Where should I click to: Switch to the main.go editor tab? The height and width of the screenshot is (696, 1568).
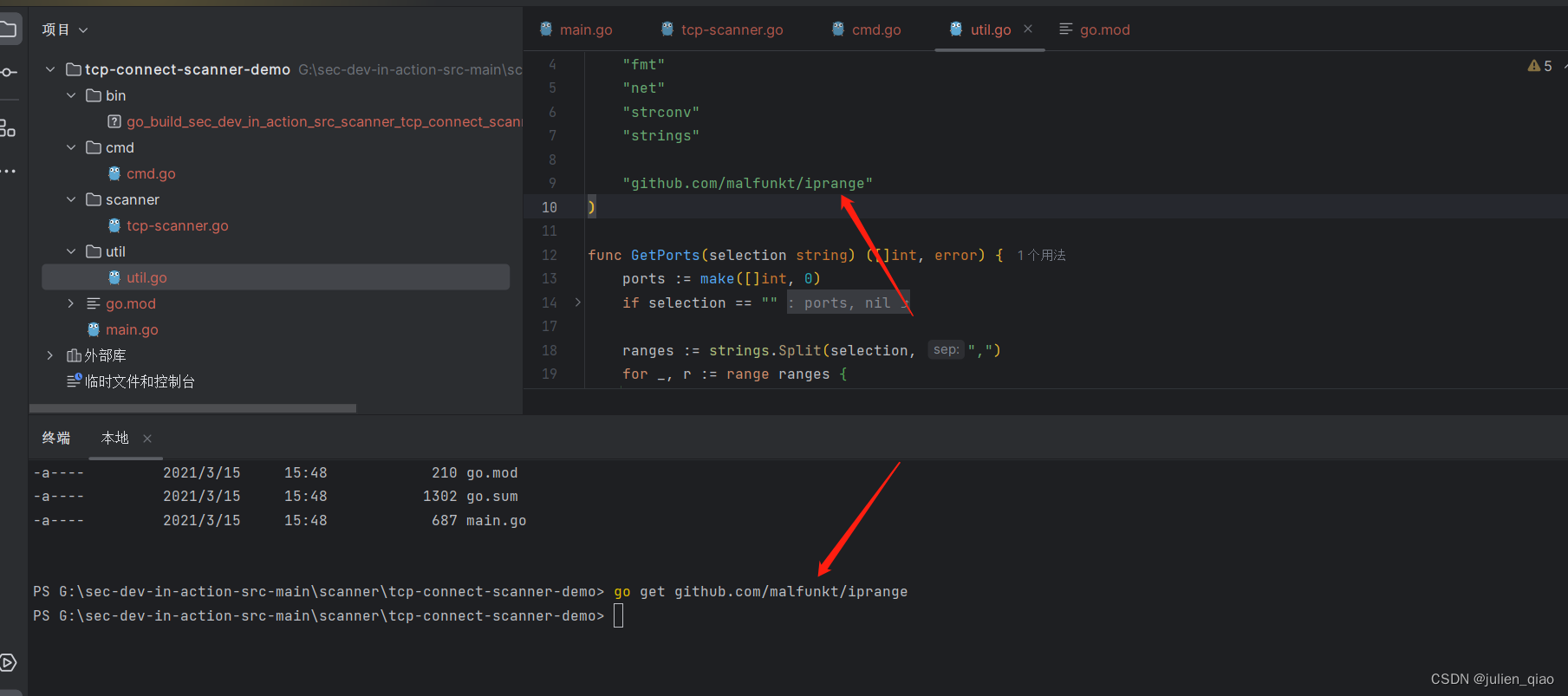pos(576,29)
